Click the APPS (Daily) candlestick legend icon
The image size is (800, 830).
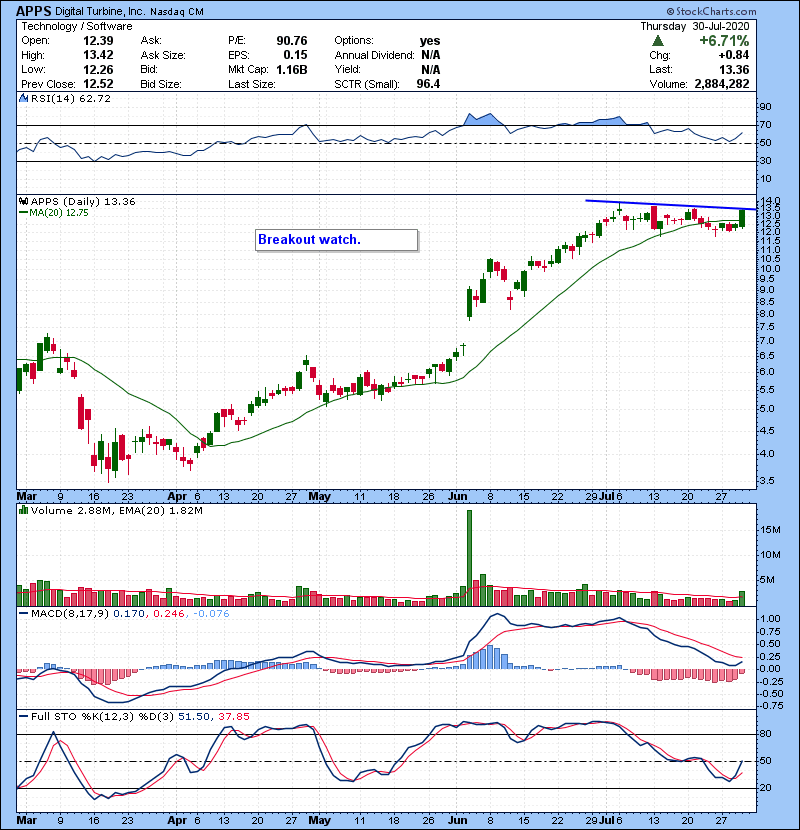[23, 201]
